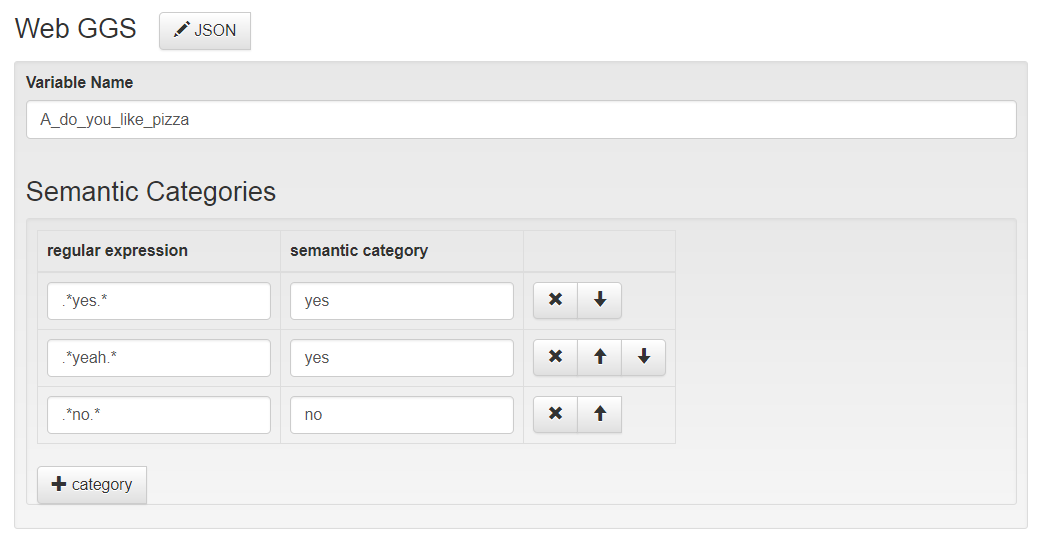This screenshot has width=1043, height=542.
Task: Move the .*yeah.* row down
Action: click(x=643, y=357)
